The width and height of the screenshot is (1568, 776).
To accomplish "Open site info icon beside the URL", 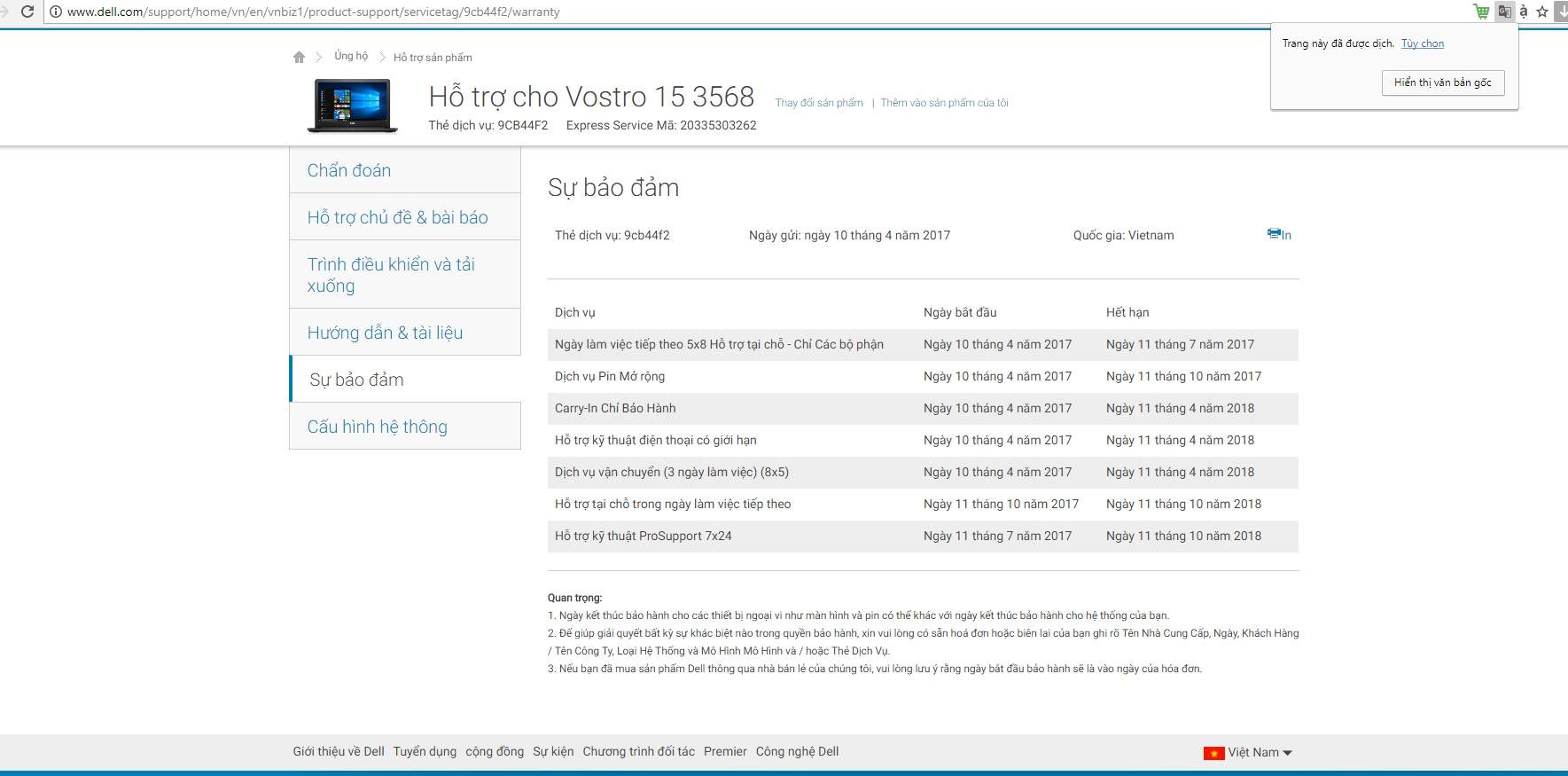I will [56, 12].
